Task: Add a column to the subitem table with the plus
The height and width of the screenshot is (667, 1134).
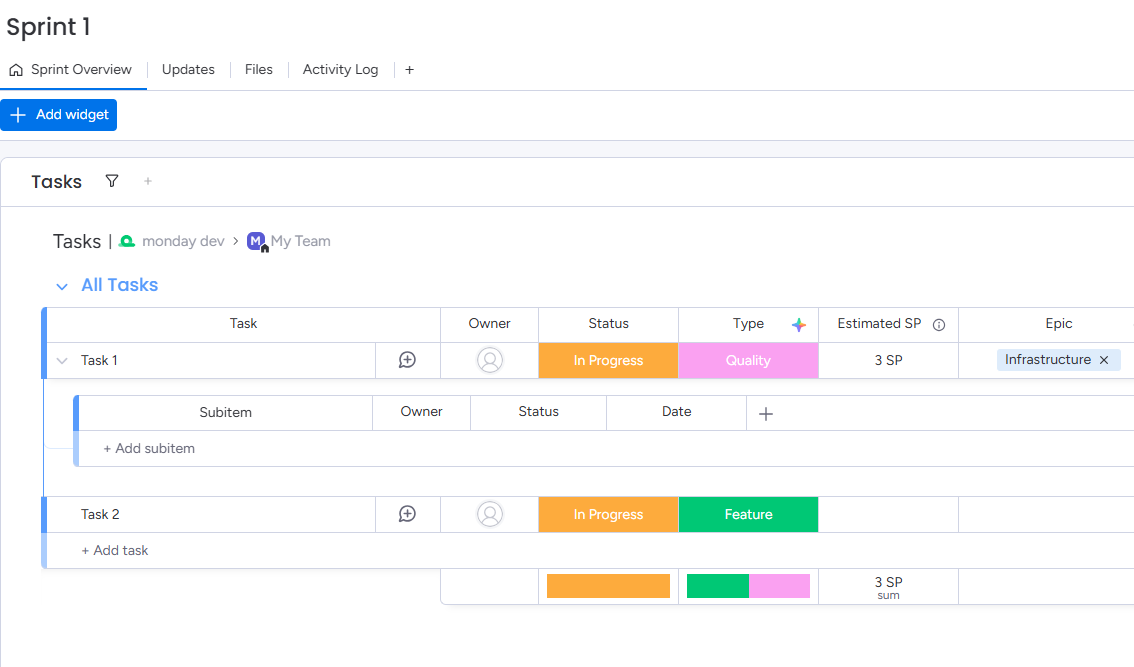Action: pos(765,412)
